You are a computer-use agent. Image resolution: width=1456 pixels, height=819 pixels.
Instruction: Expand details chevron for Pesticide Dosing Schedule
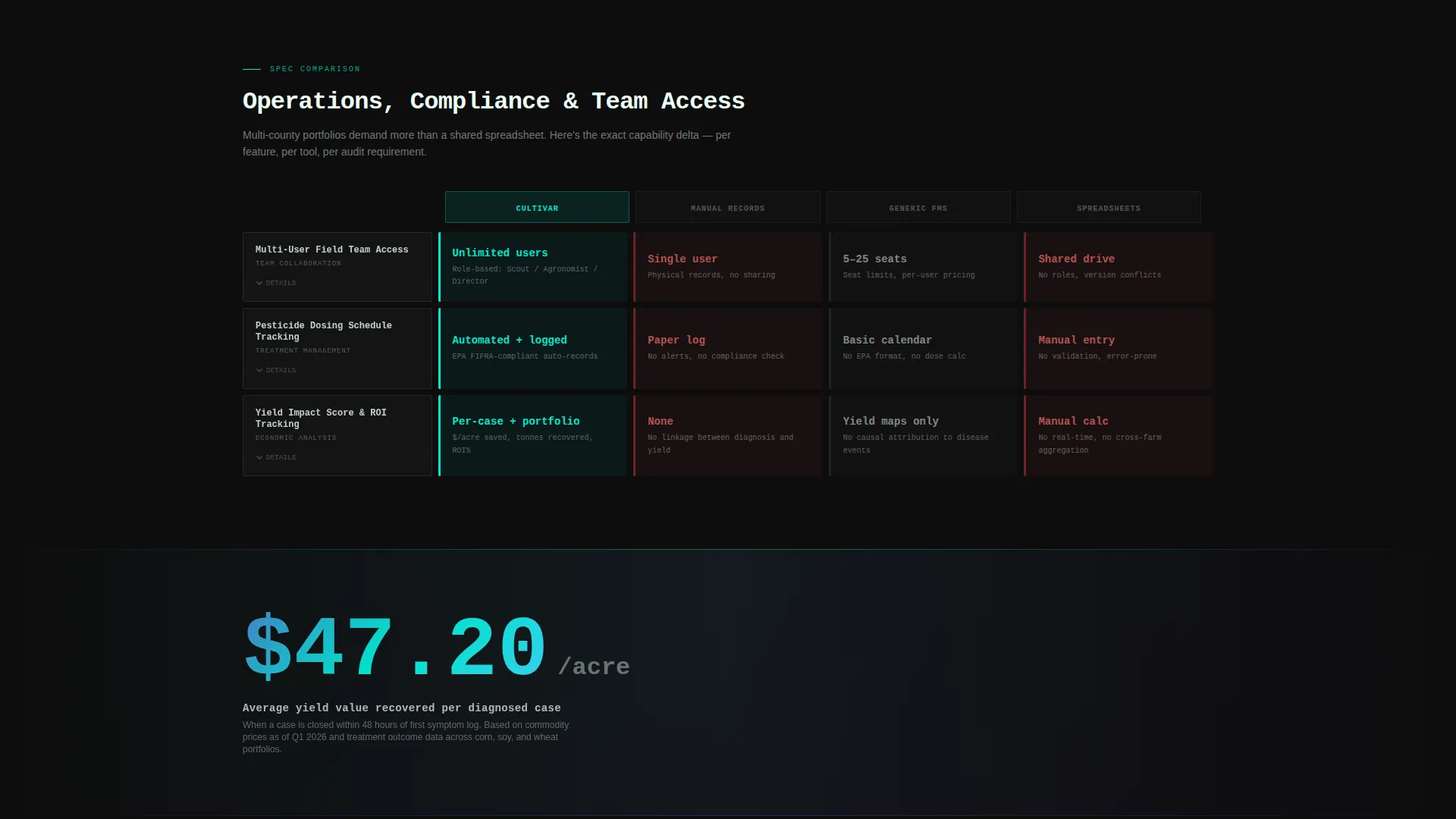coord(259,370)
